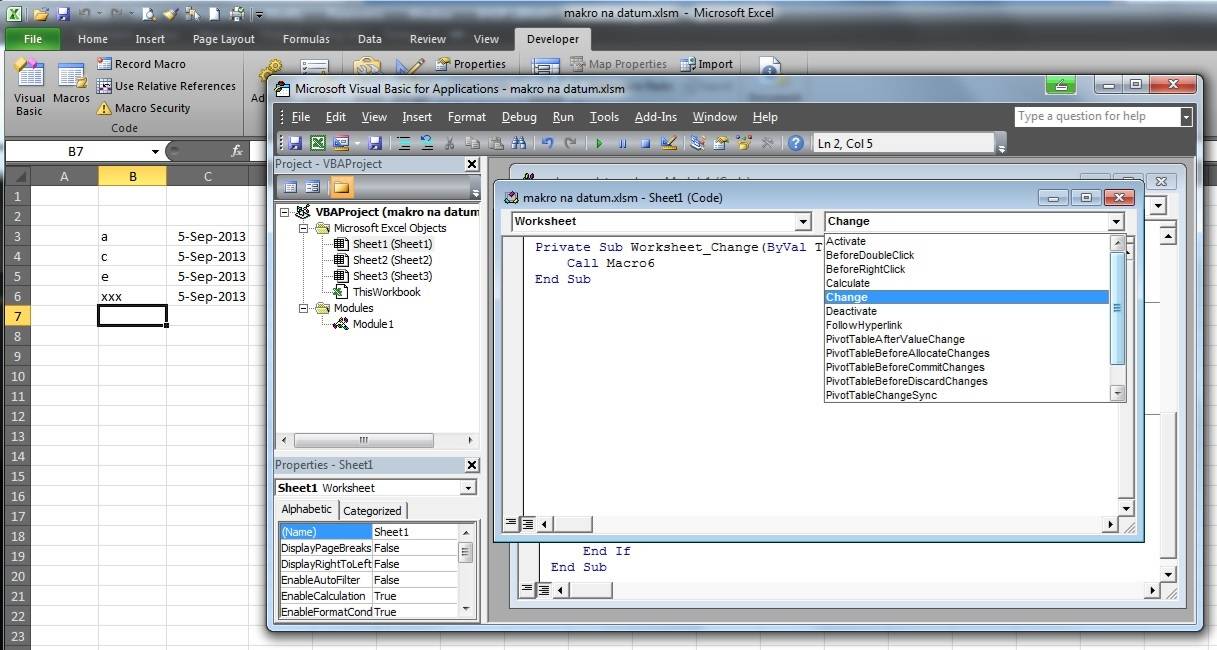This screenshot has height=650, width=1217.
Task: Click View Microsoft Excel icon in VBA toolbar
Action: click(317, 143)
